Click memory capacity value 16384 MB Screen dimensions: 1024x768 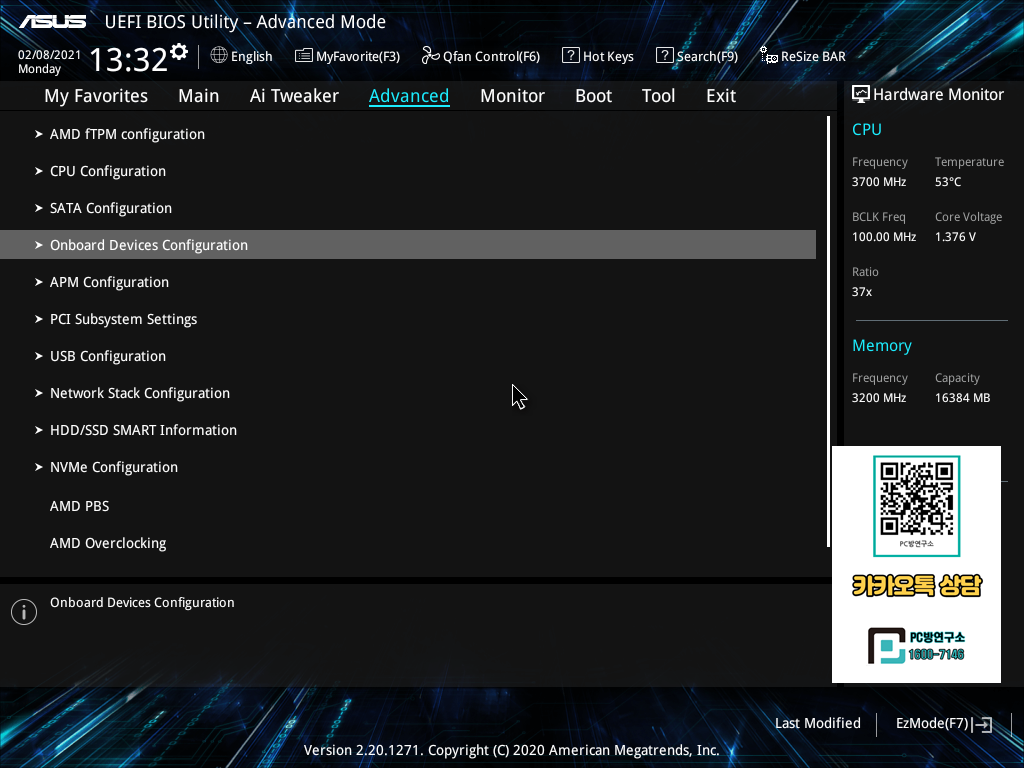click(963, 398)
